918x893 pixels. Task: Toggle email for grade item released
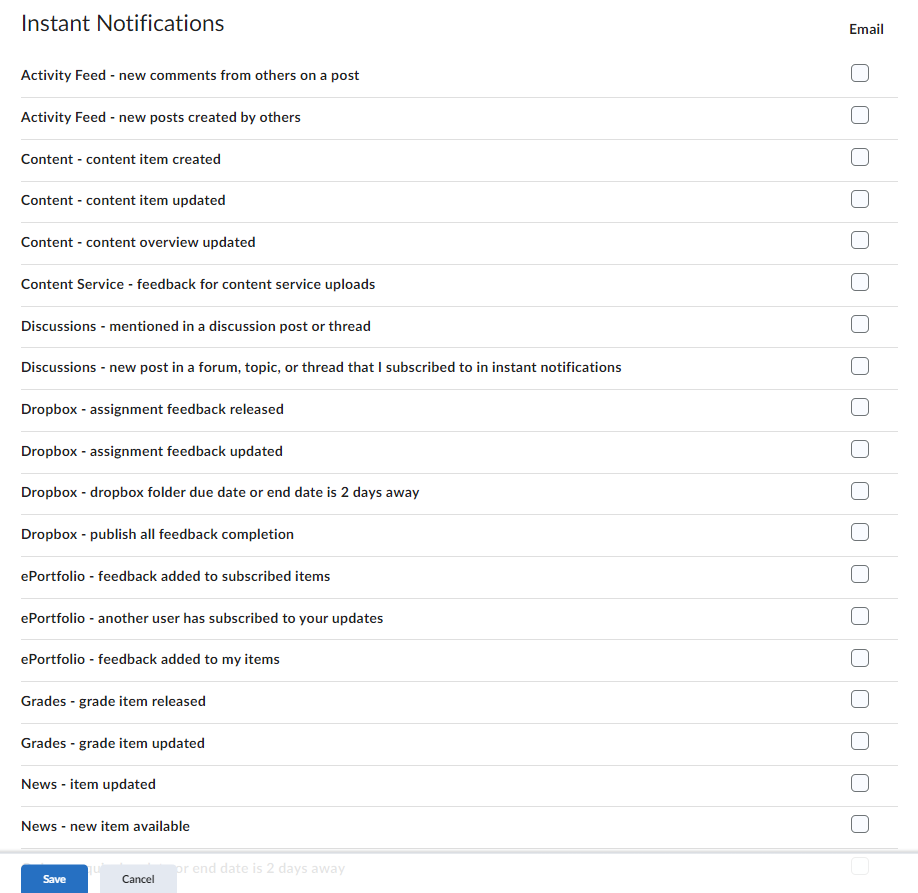point(859,699)
